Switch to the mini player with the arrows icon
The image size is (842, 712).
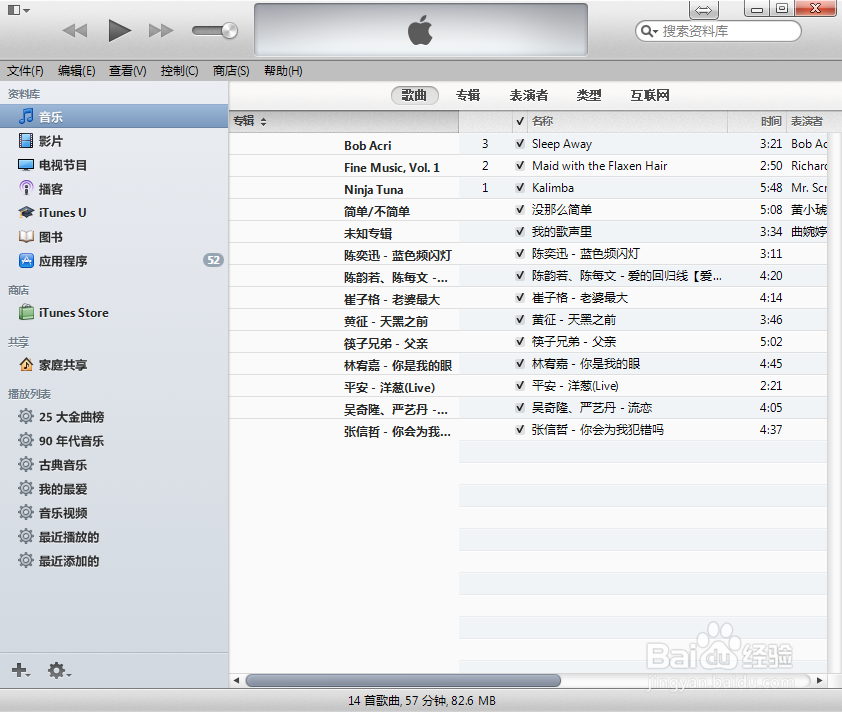coord(703,10)
